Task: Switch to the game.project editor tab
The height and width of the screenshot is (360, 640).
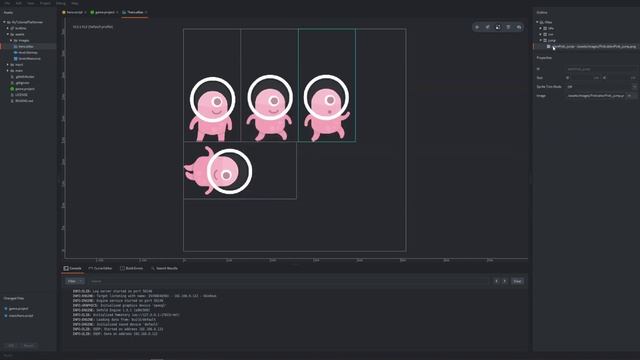Action: (x=104, y=12)
